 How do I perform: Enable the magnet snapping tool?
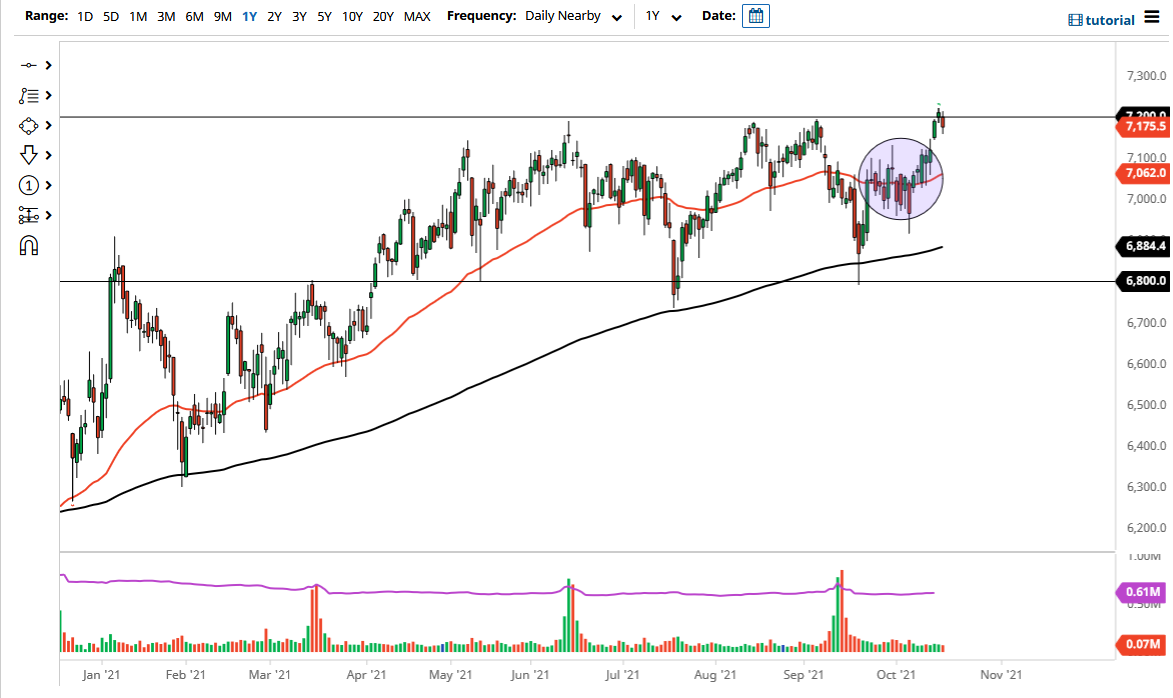30,245
